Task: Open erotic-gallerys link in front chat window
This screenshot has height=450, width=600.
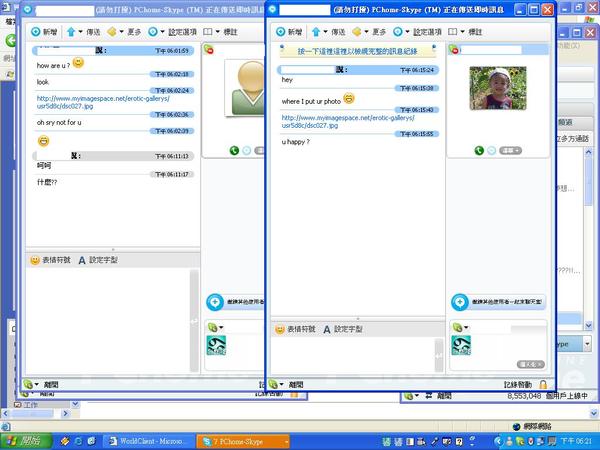Action: [348, 122]
